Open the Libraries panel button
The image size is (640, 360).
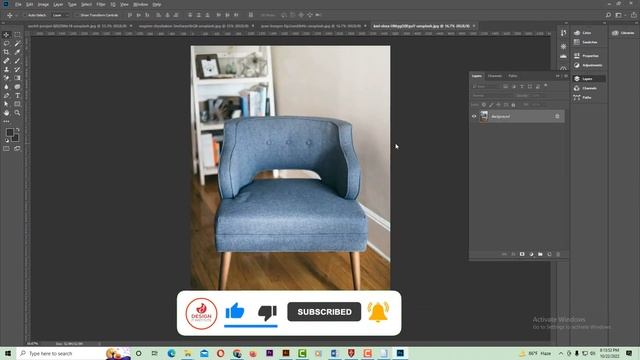[623, 33]
